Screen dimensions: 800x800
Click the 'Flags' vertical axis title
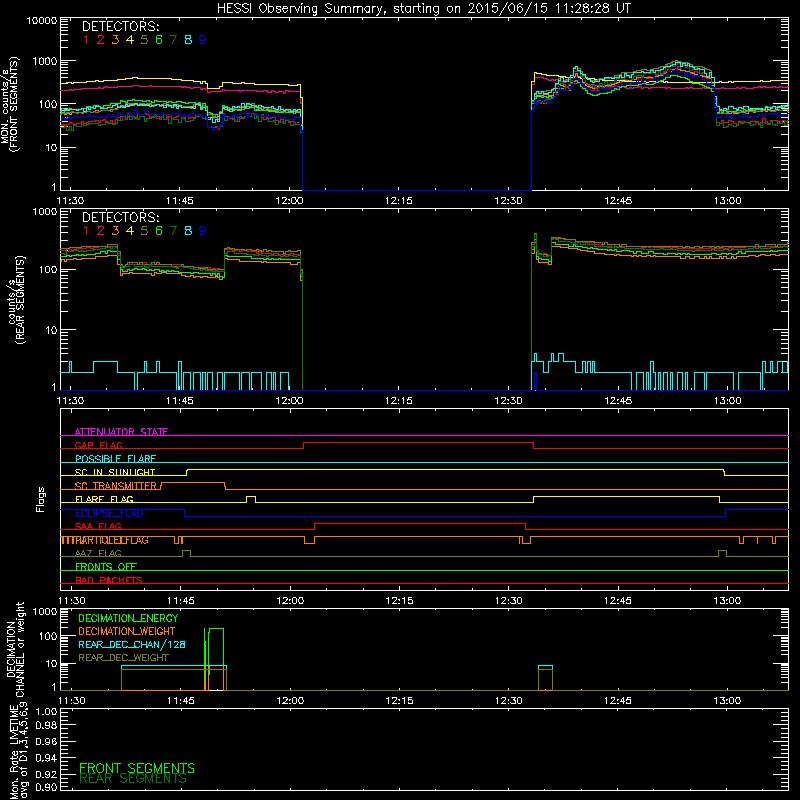coord(41,499)
